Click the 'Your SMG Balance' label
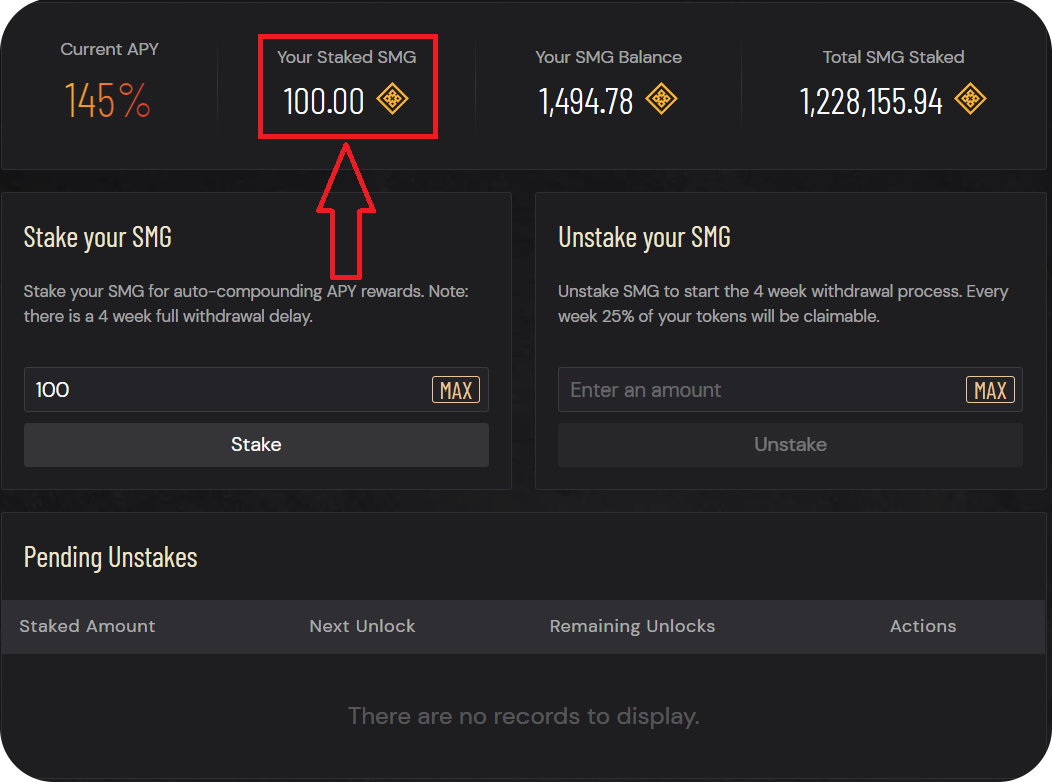 pyautogui.click(x=609, y=58)
